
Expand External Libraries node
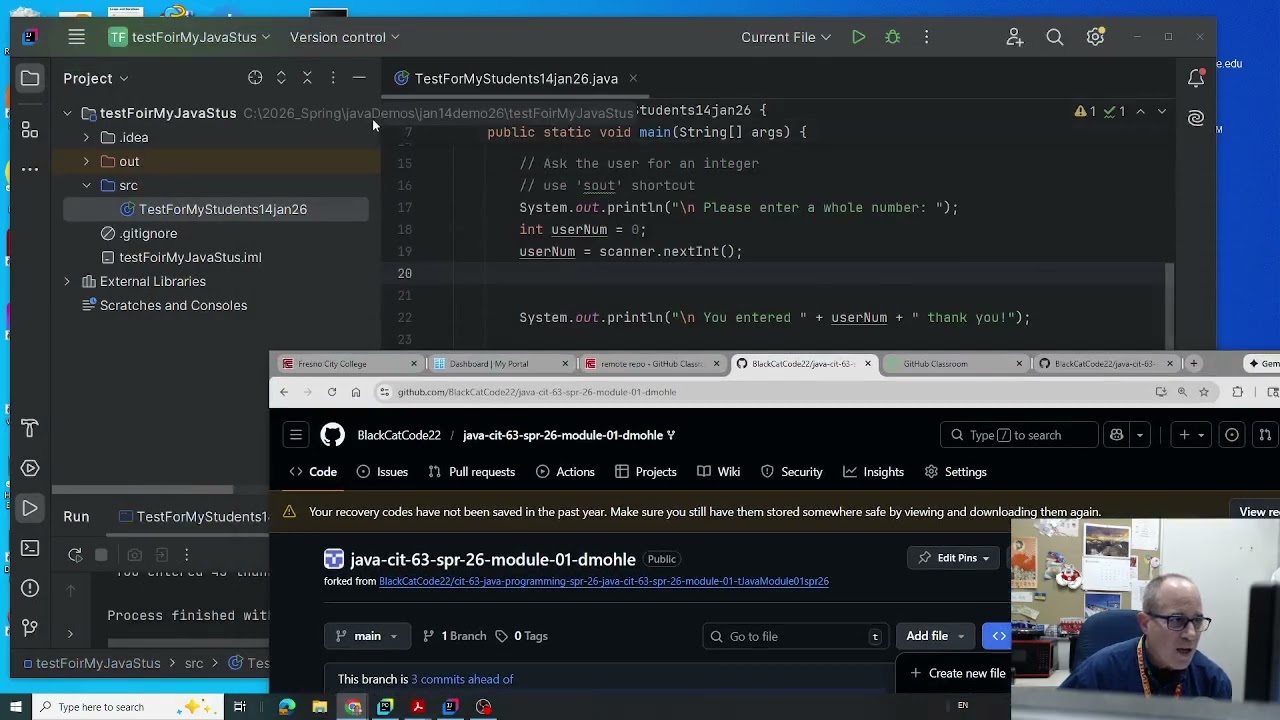coord(67,281)
